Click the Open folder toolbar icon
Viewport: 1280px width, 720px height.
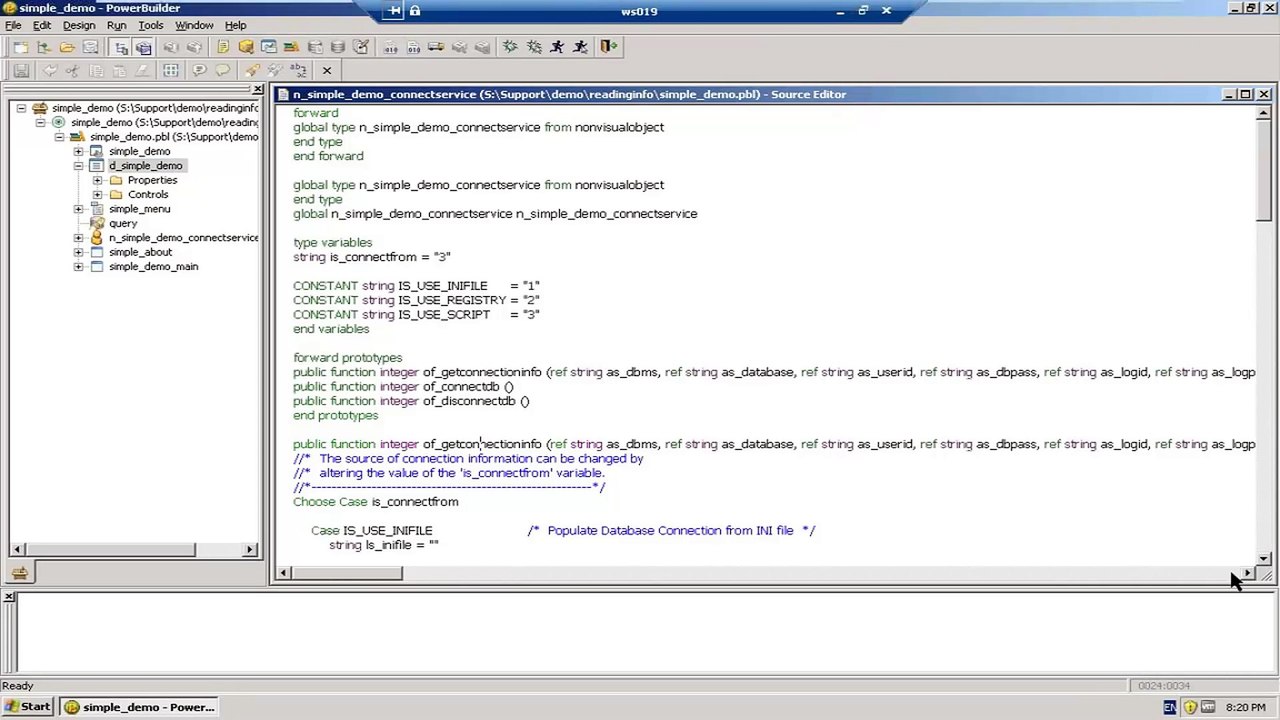coord(67,47)
